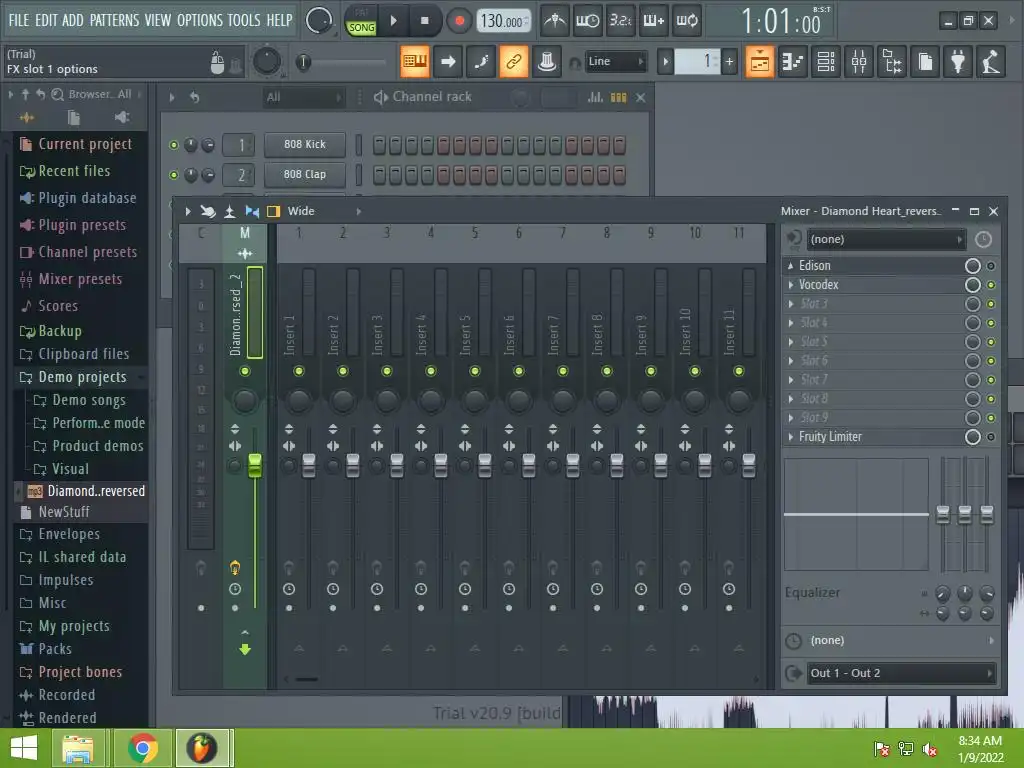The height and width of the screenshot is (768, 1024).
Task: Click the mixer multi-touch arrow icon
Action: click(x=208, y=211)
